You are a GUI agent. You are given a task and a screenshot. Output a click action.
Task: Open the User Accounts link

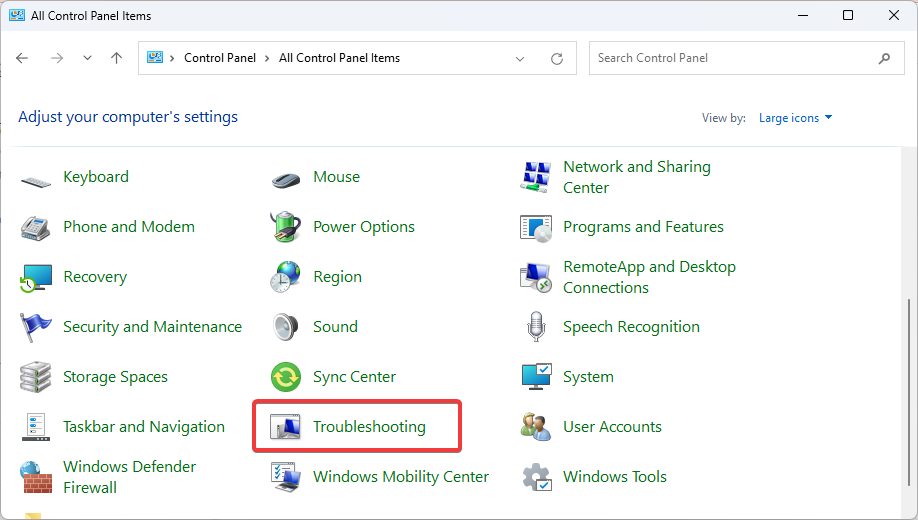pos(612,427)
